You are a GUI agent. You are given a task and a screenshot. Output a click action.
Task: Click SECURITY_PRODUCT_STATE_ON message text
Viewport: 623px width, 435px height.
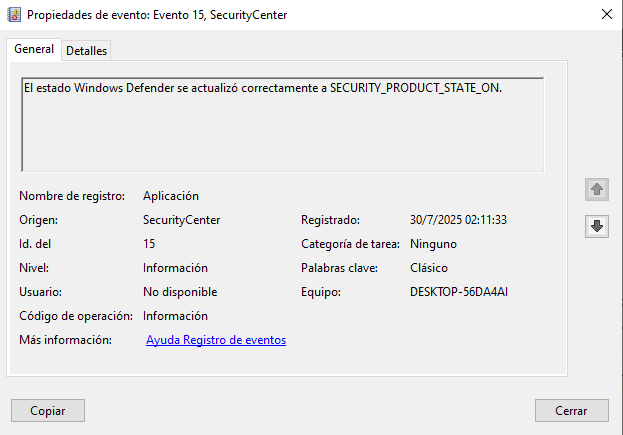click(x=416, y=88)
